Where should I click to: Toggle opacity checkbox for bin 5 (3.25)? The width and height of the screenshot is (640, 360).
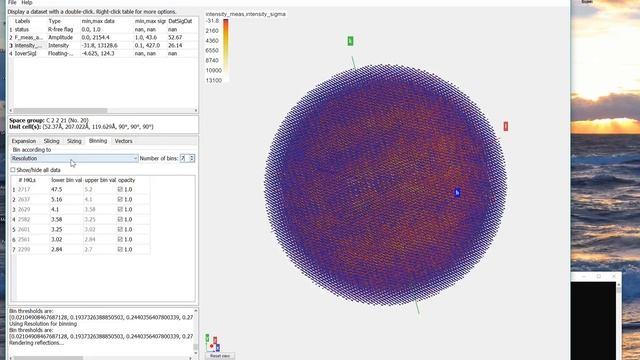point(120,229)
